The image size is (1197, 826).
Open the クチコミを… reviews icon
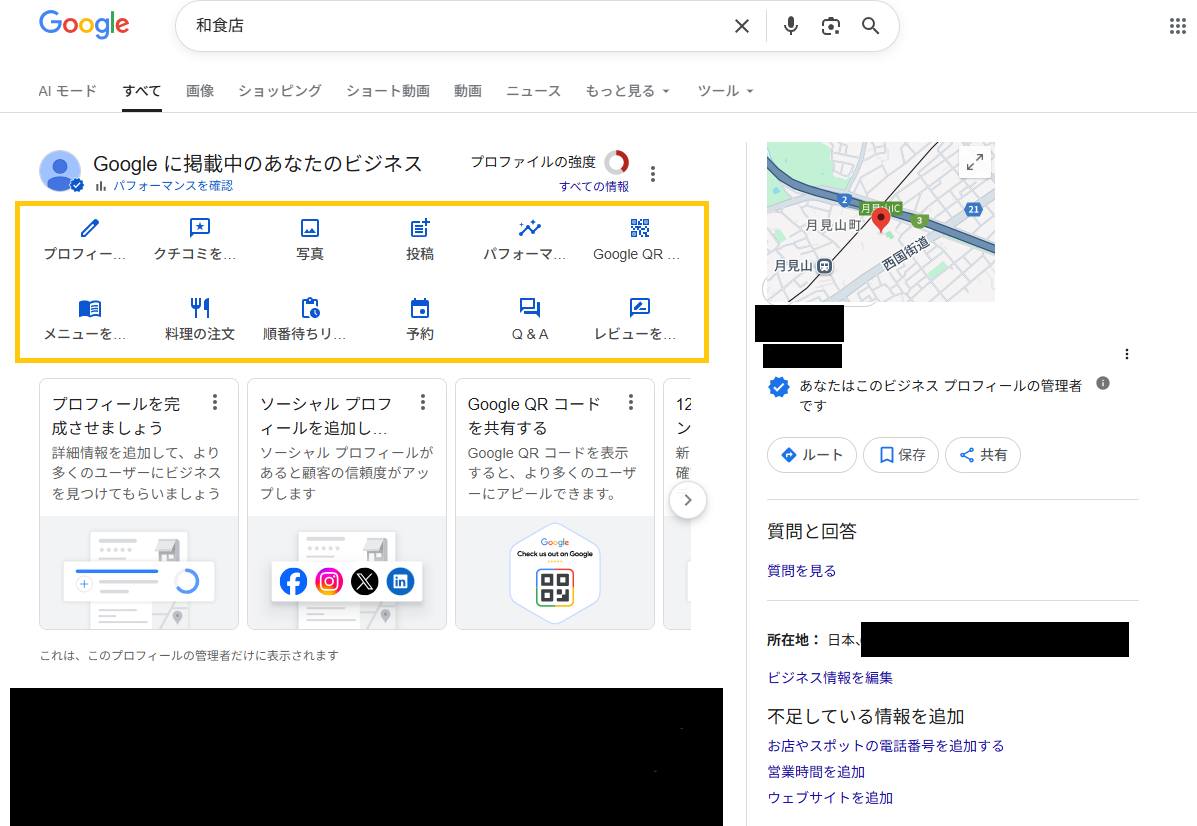[199, 227]
